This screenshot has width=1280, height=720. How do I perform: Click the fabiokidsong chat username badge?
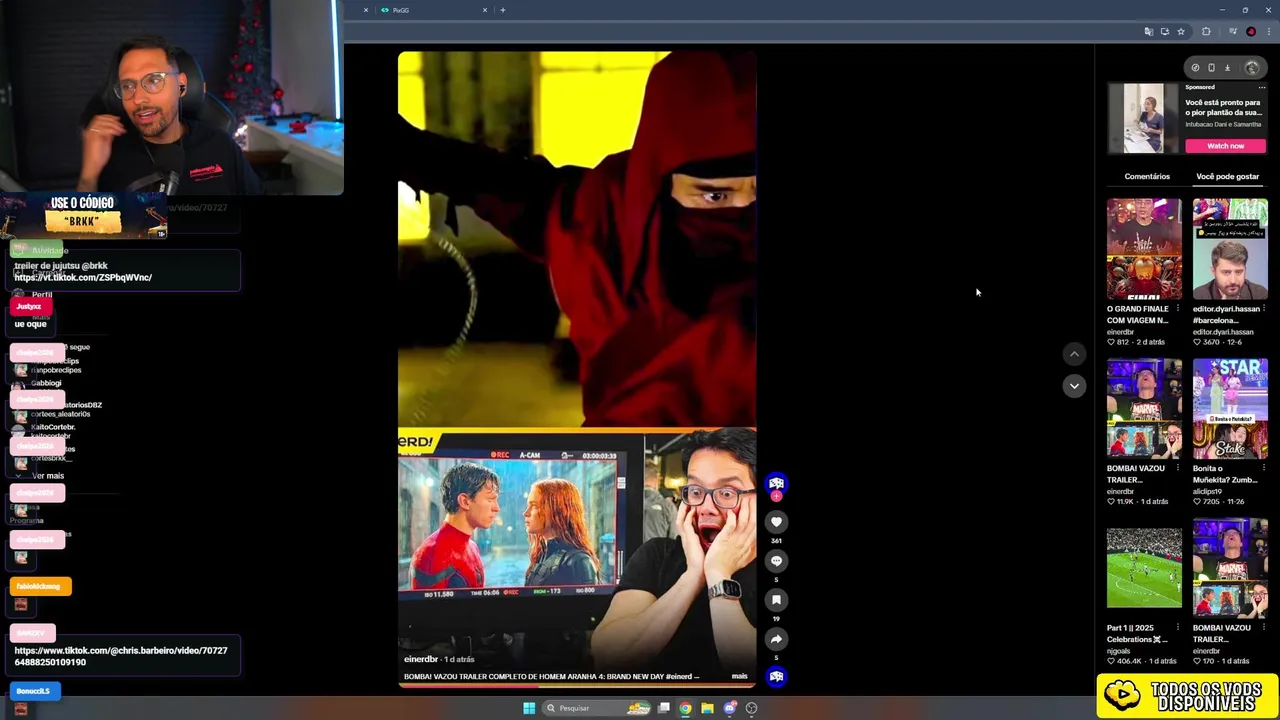click(40, 586)
